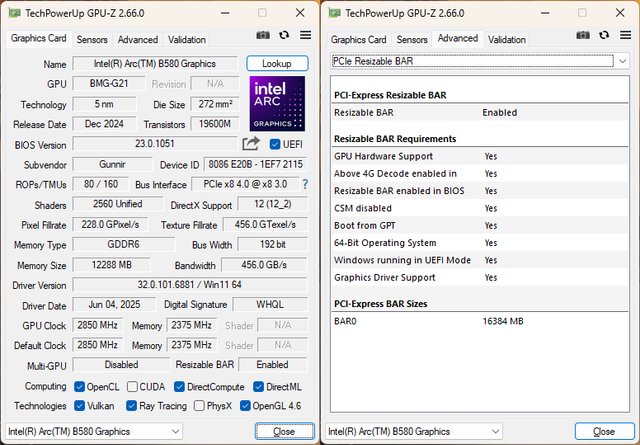Switch to Sensors tab in right window
Viewport: 640px width, 445px height.
[x=412, y=40]
